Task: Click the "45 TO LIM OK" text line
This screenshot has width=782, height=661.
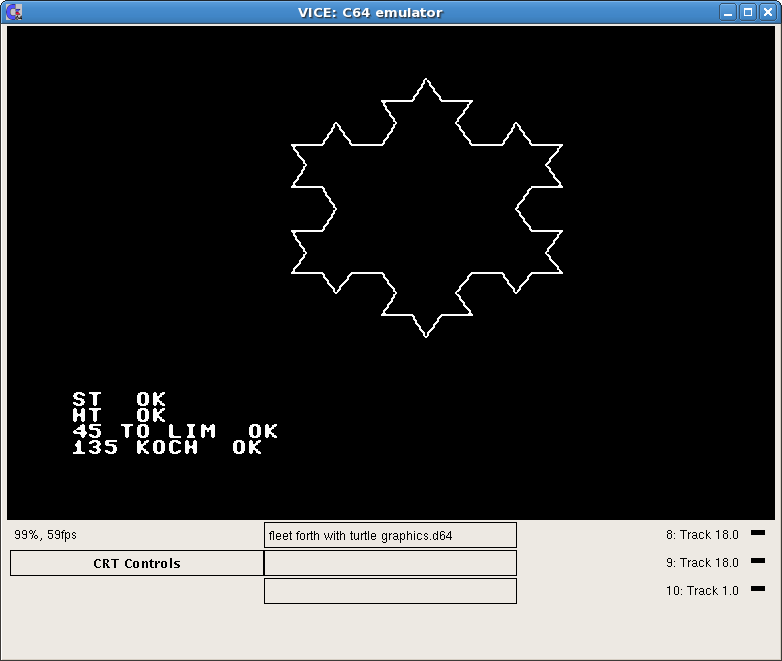Action: pos(175,432)
